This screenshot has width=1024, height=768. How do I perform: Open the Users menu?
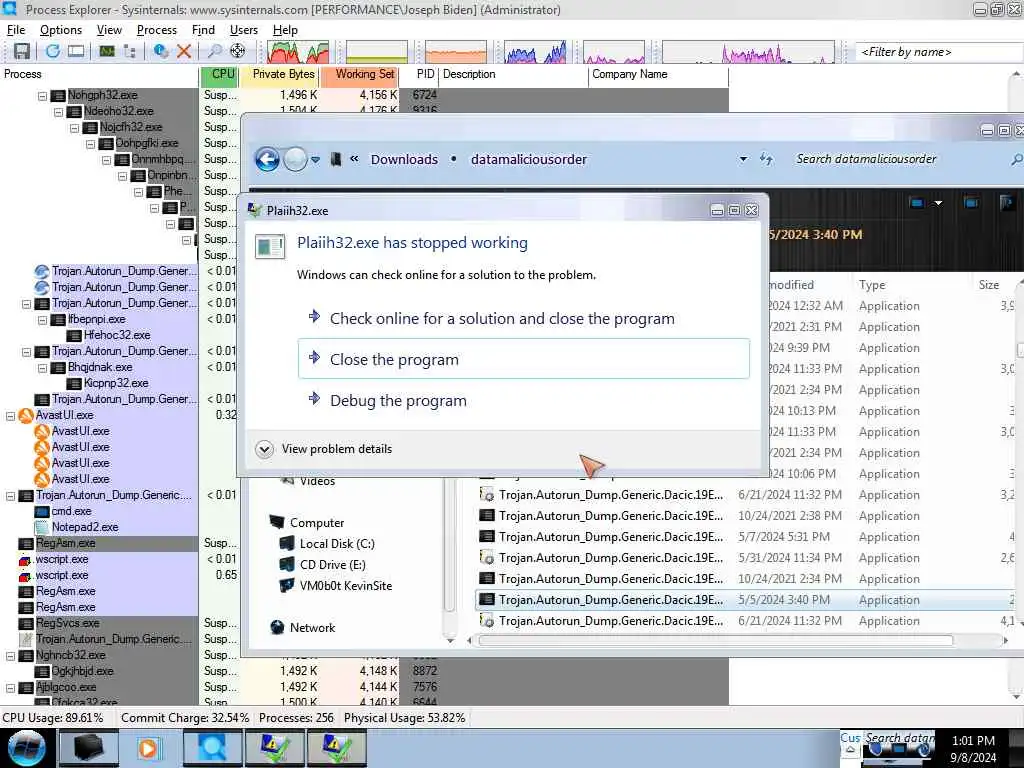tap(244, 30)
